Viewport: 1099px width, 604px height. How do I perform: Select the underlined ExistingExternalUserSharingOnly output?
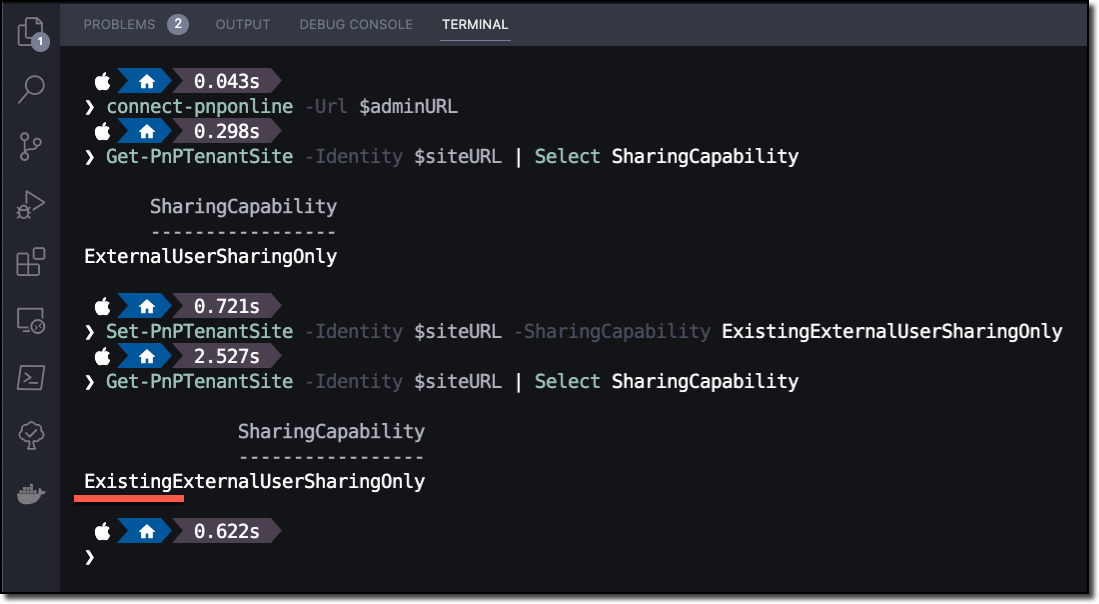tap(253, 481)
